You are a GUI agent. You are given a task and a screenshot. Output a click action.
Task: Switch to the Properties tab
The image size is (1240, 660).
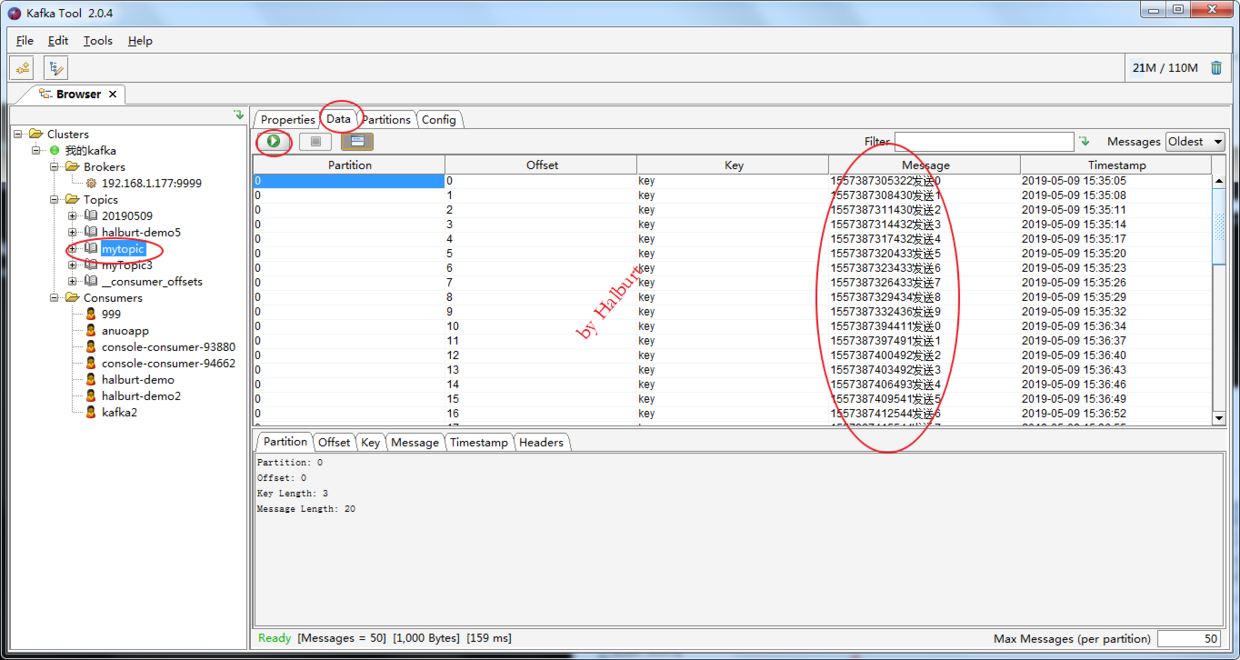coord(288,119)
